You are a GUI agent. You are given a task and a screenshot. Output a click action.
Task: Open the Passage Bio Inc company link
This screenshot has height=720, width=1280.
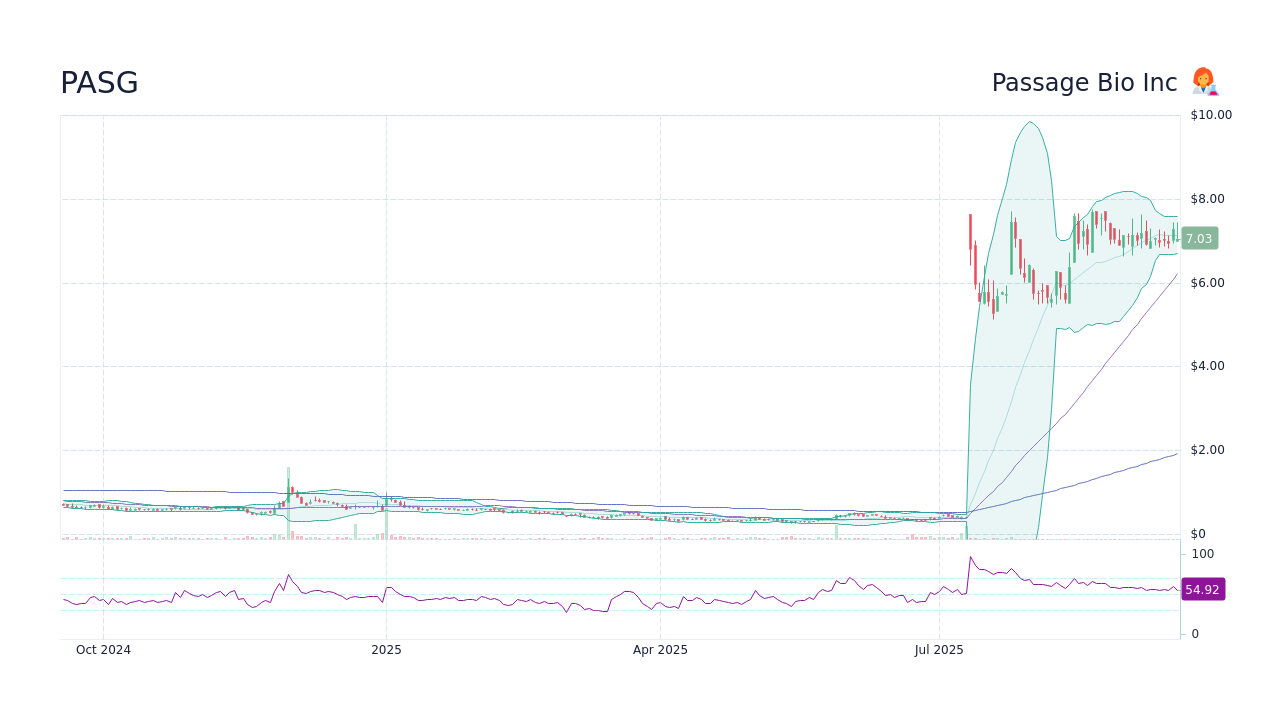pos(1084,82)
